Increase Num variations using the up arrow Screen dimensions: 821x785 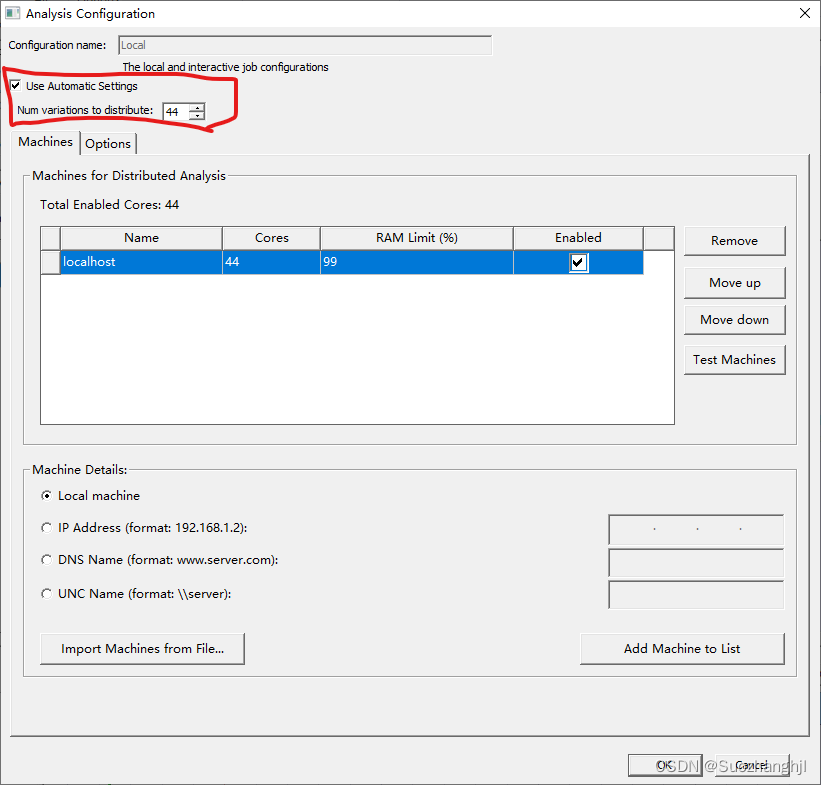click(196, 107)
